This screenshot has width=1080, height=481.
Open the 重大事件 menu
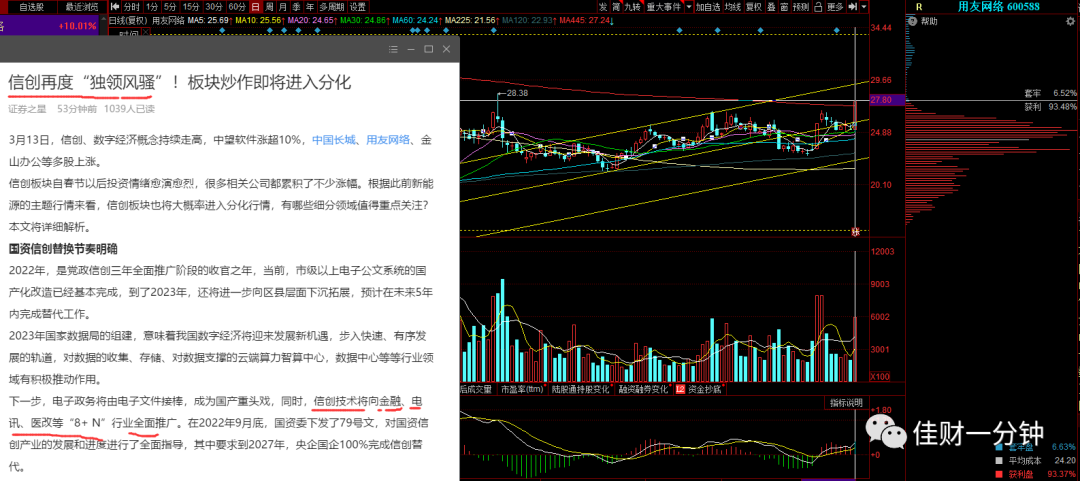[x=663, y=7]
